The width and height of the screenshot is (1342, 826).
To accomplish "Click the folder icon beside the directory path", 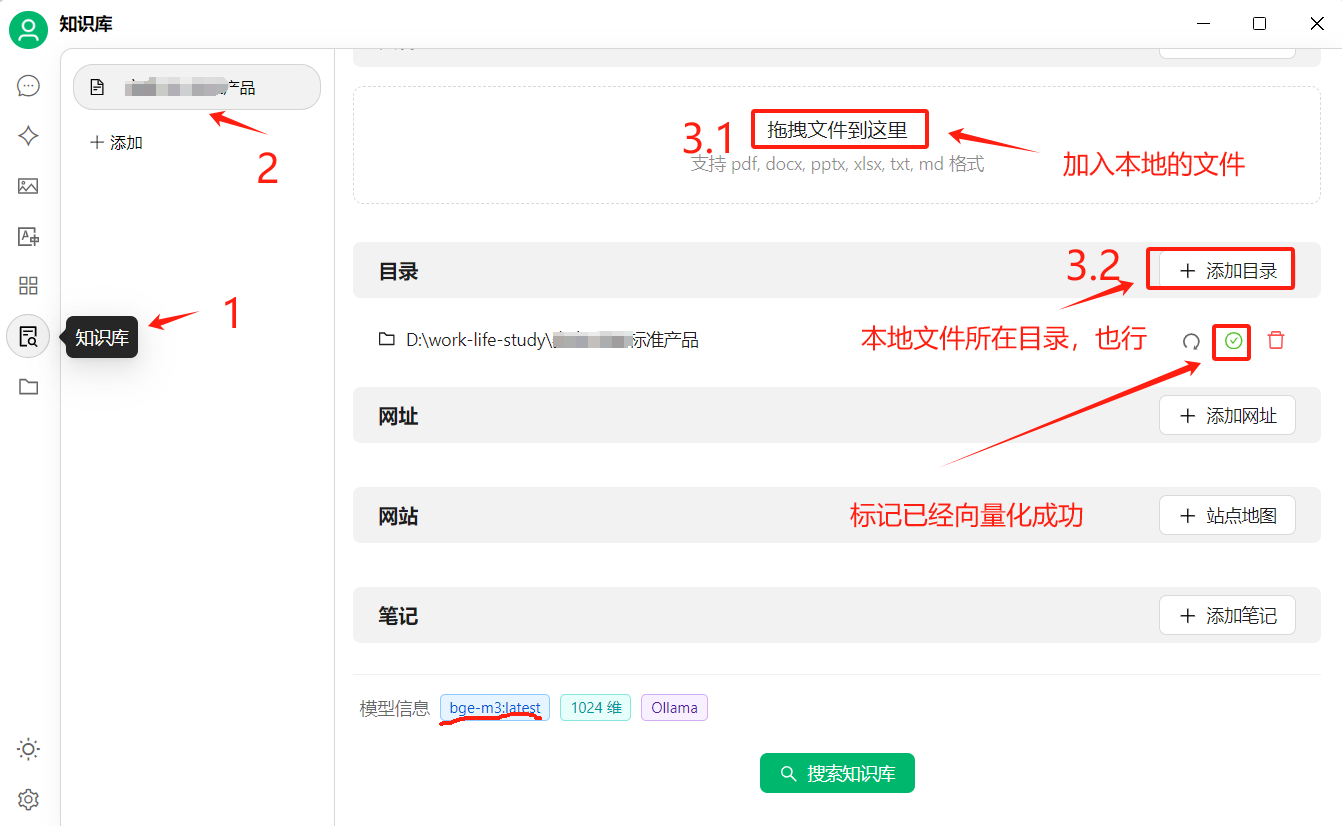I will pyautogui.click(x=387, y=340).
